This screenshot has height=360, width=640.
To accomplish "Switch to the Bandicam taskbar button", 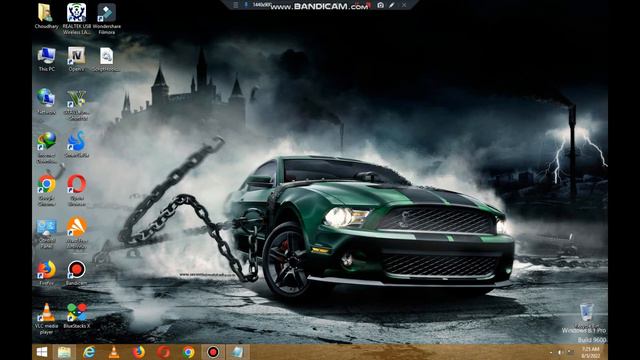I will 213,352.
